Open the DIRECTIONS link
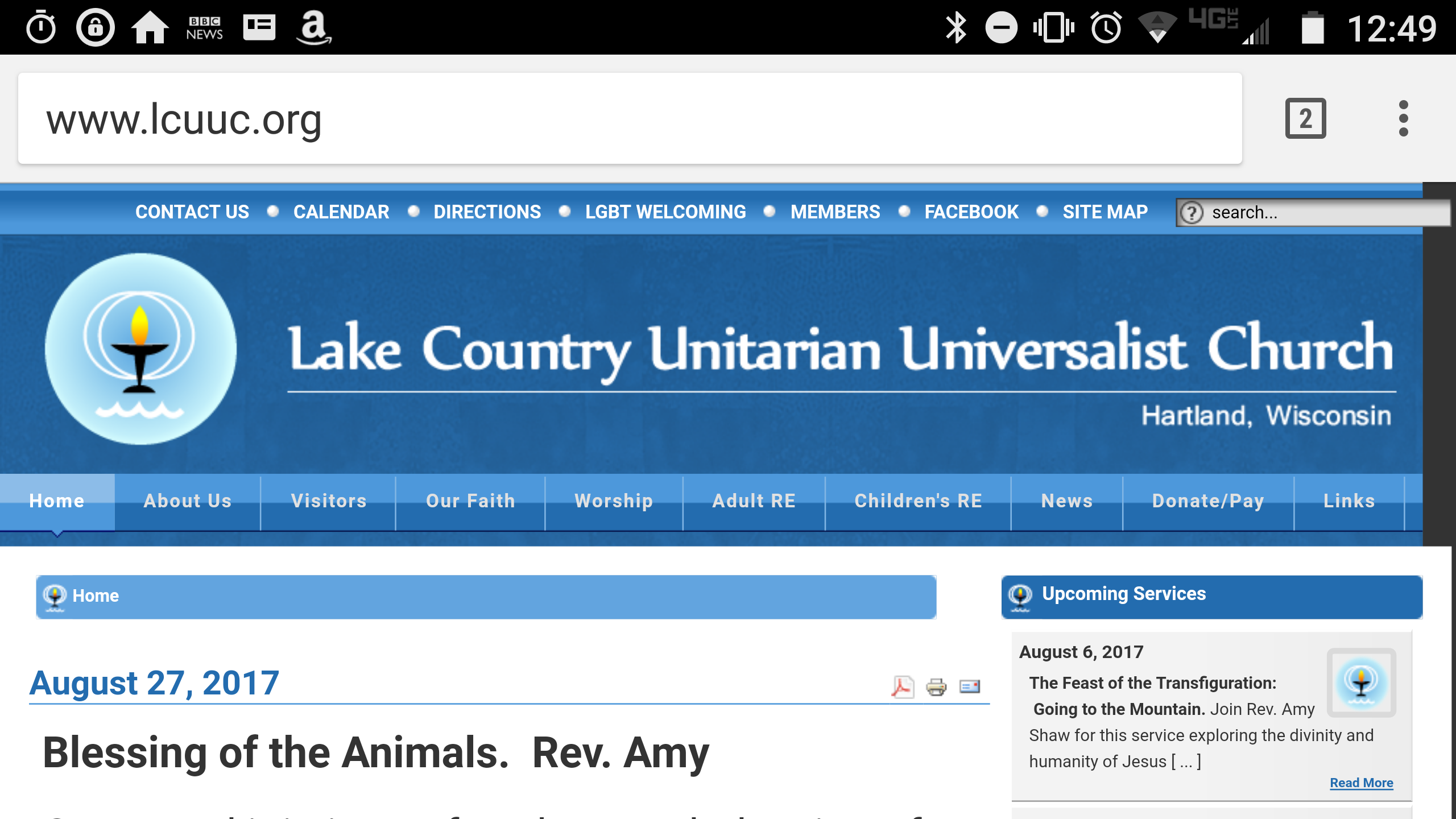This screenshot has width=1456, height=819. tap(487, 212)
